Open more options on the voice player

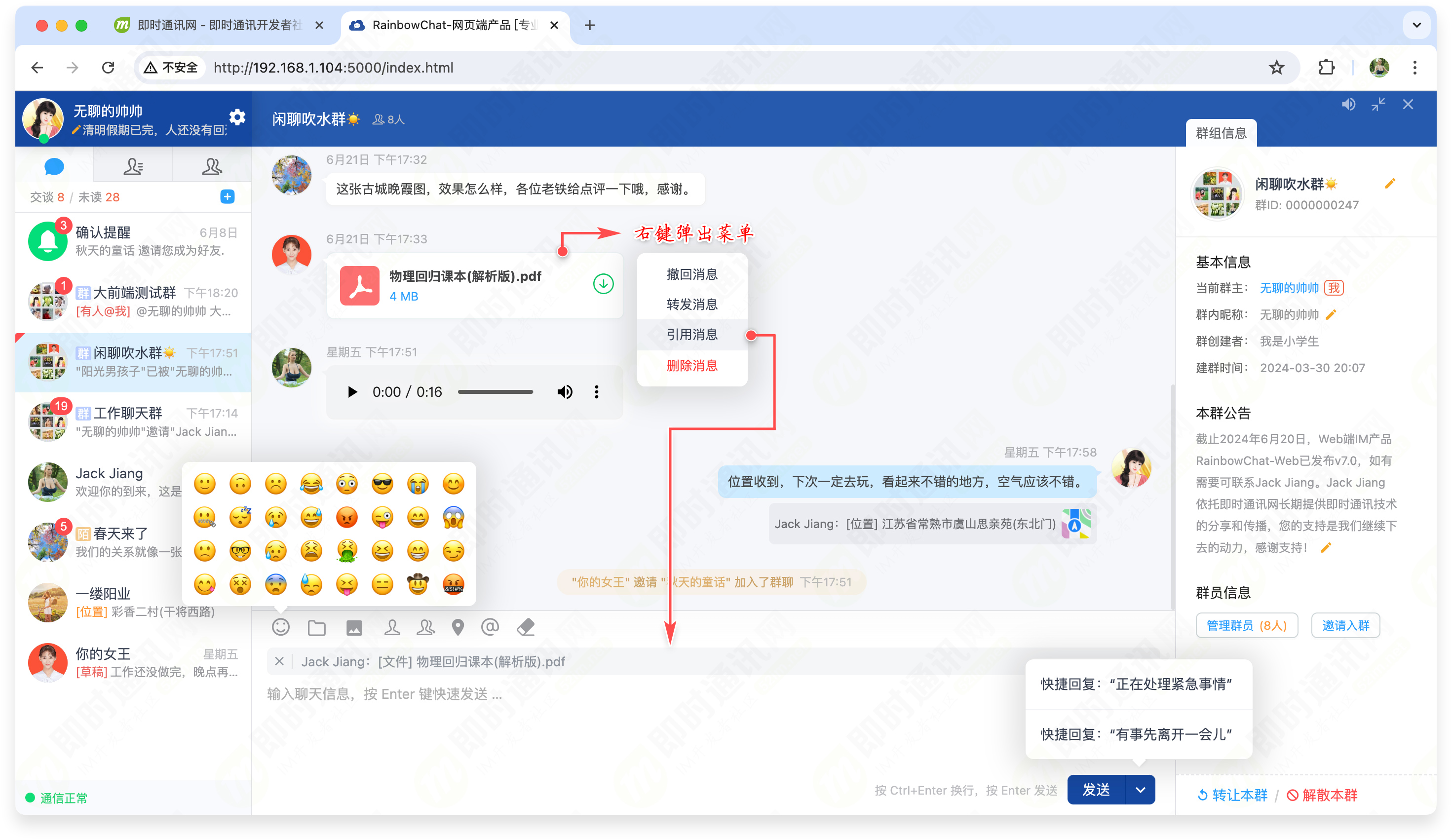coord(596,392)
